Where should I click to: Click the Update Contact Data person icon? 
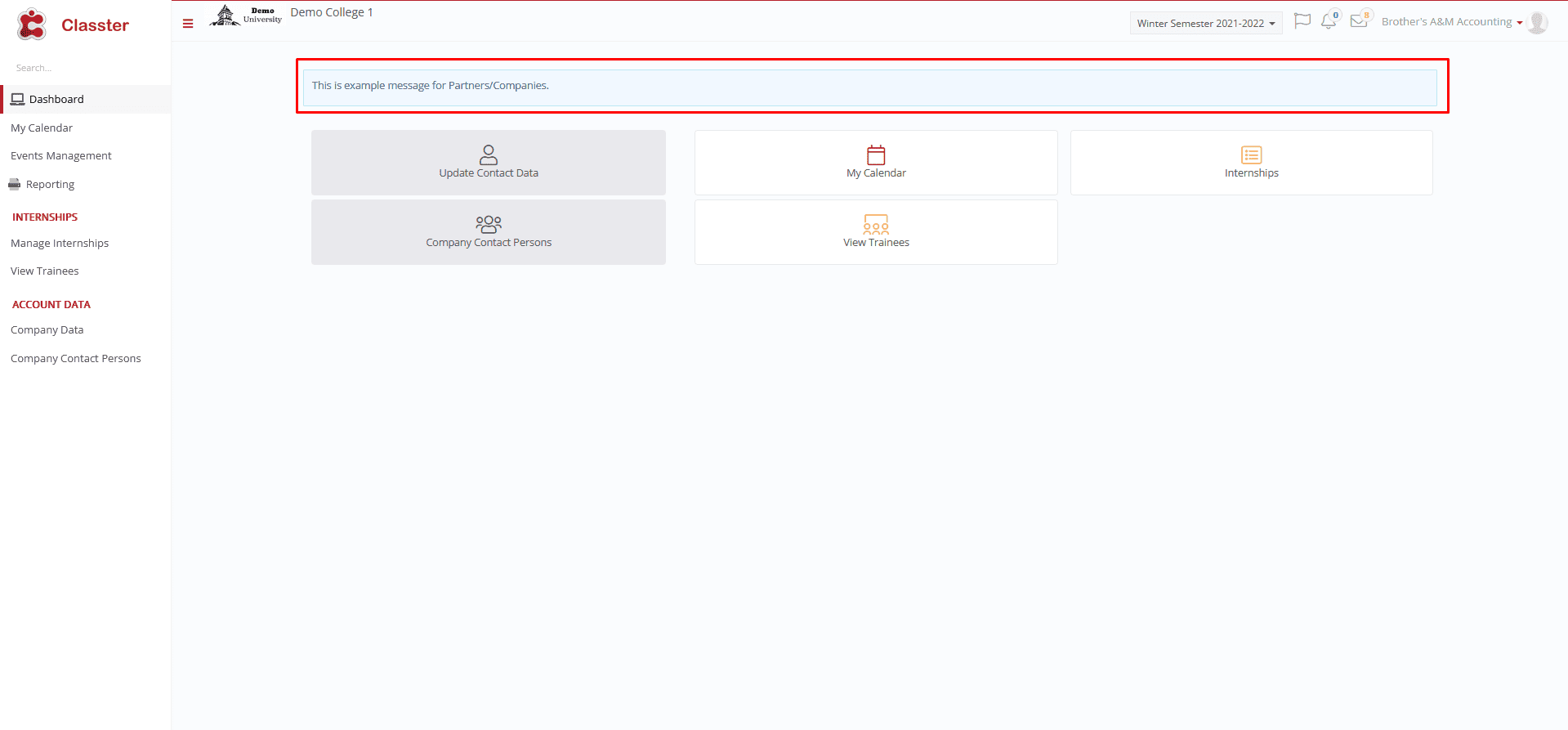pyautogui.click(x=489, y=155)
